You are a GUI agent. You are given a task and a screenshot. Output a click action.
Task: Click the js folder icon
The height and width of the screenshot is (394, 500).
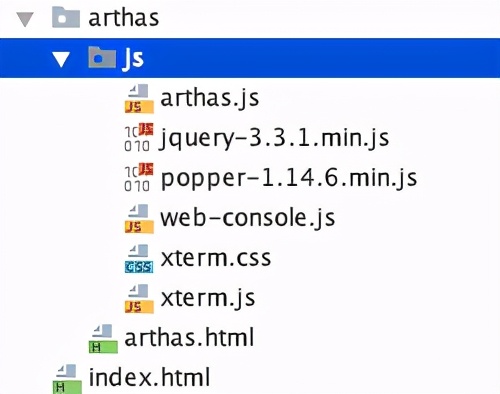tap(102, 57)
